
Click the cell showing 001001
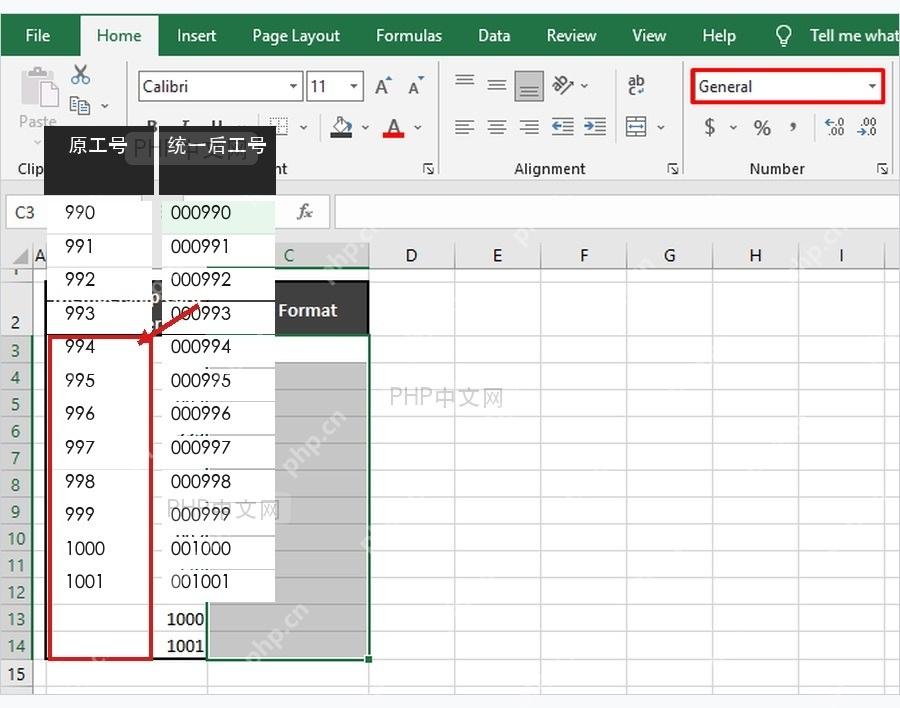218,582
